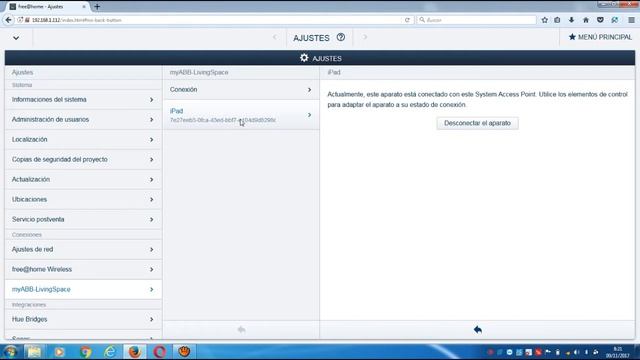
Task: Open Windows Media Player from the taskbar
Action: (x=60, y=352)
